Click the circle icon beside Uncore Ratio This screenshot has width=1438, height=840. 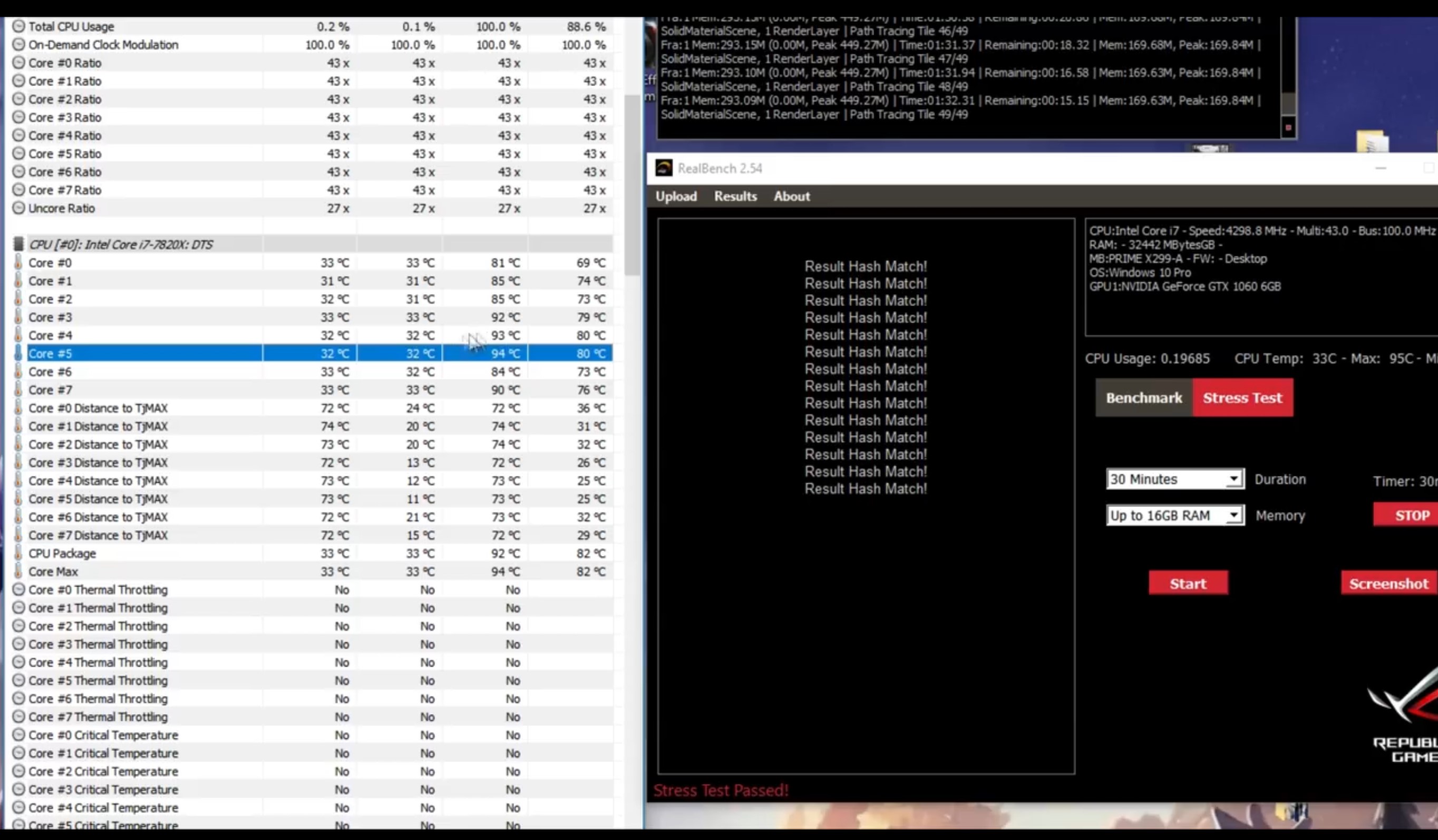(18, 208)
